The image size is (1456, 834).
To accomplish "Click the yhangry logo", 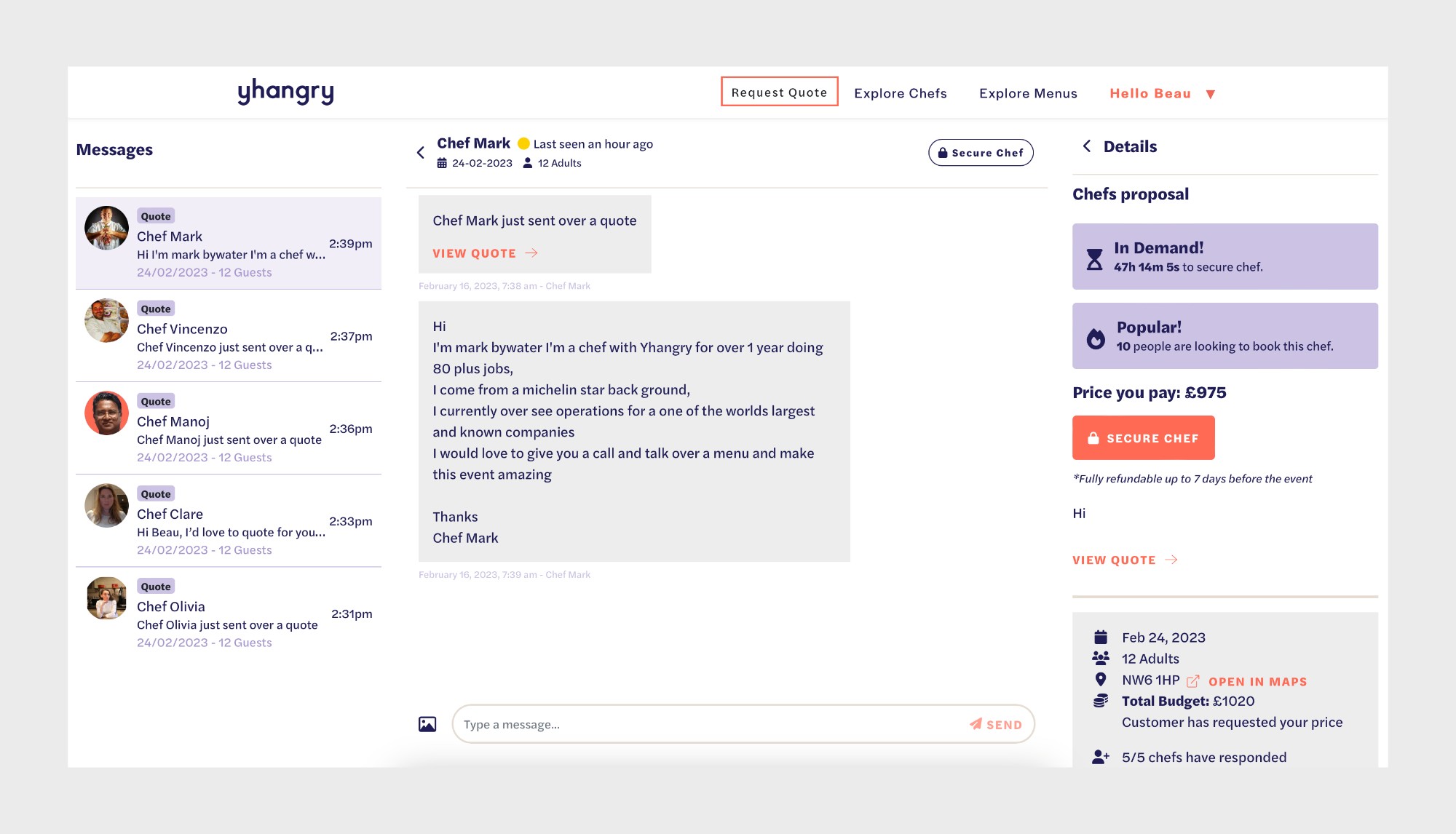I will click(x=285, y=92).
